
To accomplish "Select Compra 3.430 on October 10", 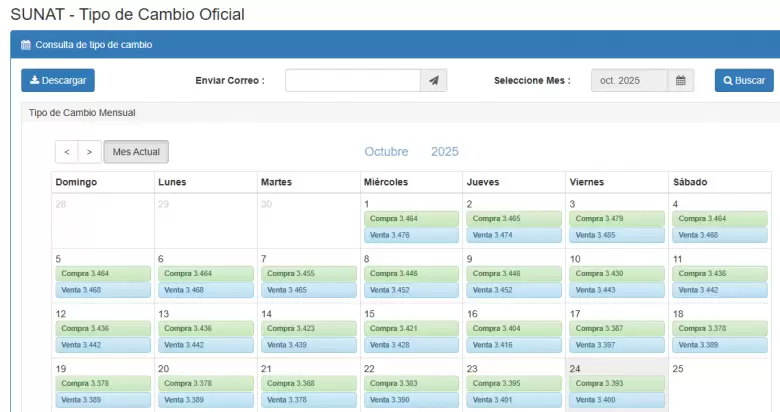I will 617,273.
